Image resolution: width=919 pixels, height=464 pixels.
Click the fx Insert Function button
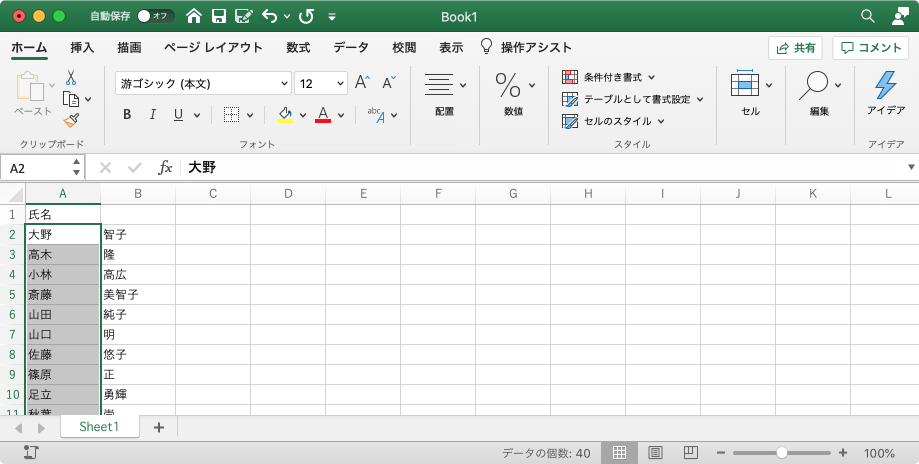(165, 168)
